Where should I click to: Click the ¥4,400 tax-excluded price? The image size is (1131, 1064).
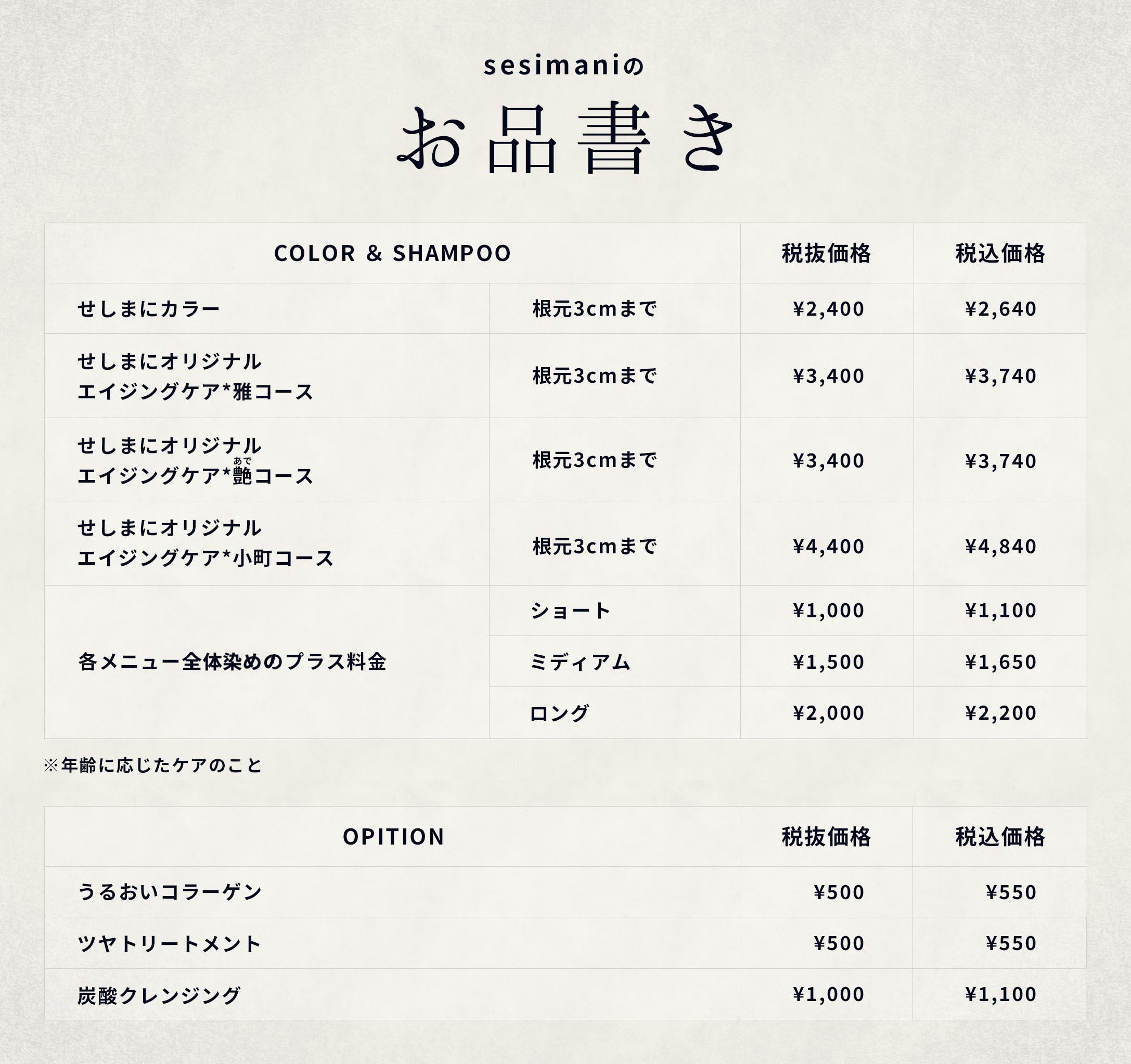828,547
